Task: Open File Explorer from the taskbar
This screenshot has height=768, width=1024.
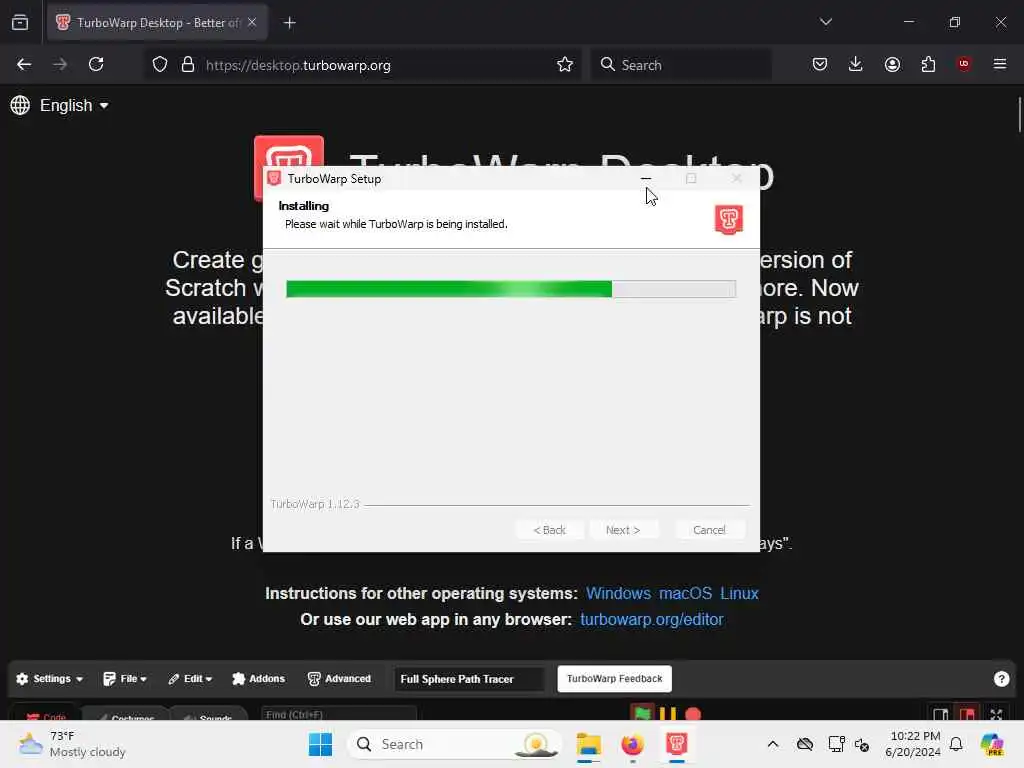Action: [588, 744]
